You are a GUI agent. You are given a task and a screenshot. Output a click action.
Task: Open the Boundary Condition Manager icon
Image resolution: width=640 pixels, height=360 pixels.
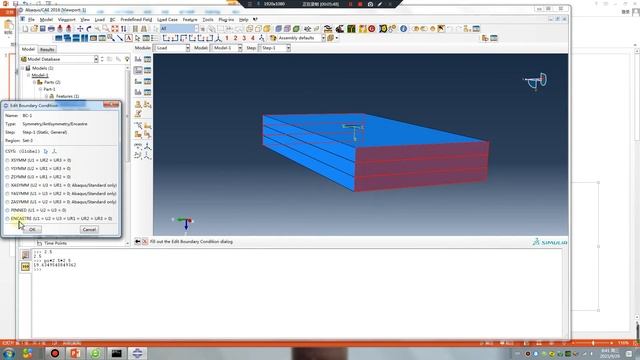point(147,71)
